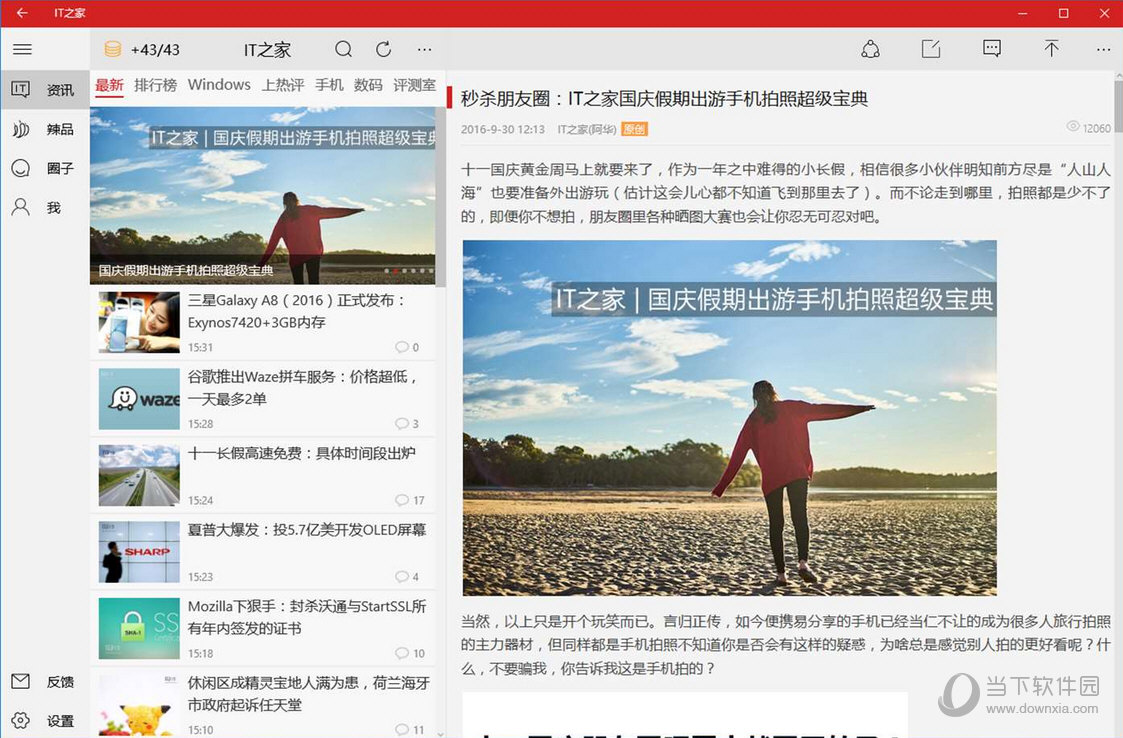Image resolution: width=1123 pixels, height=738 pixels.
Task: Open the 三星Galaxy A8 article
Action: pyautogui.click(x=263, y=322)
